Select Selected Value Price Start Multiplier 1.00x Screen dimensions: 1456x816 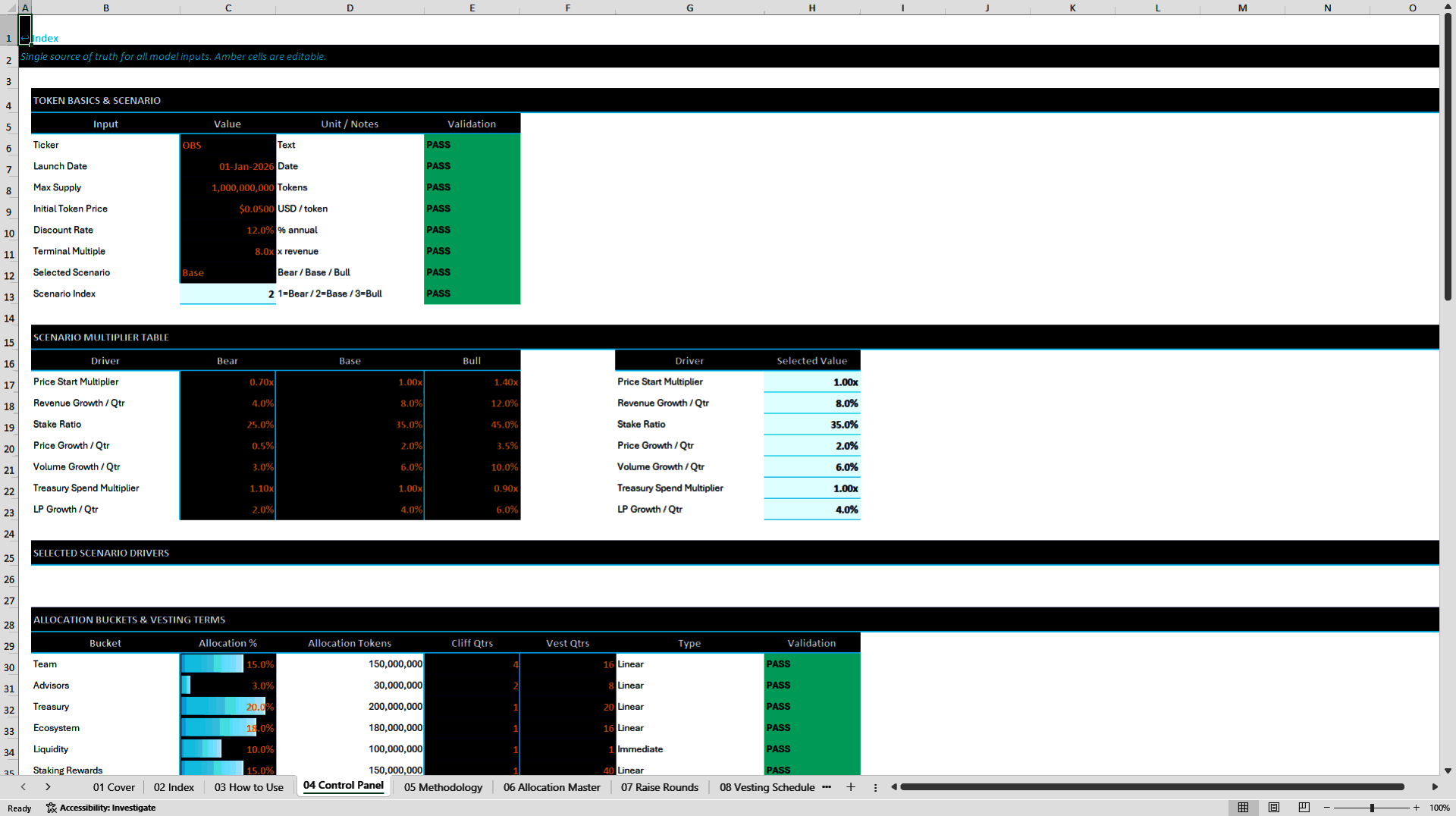(811, 382)
